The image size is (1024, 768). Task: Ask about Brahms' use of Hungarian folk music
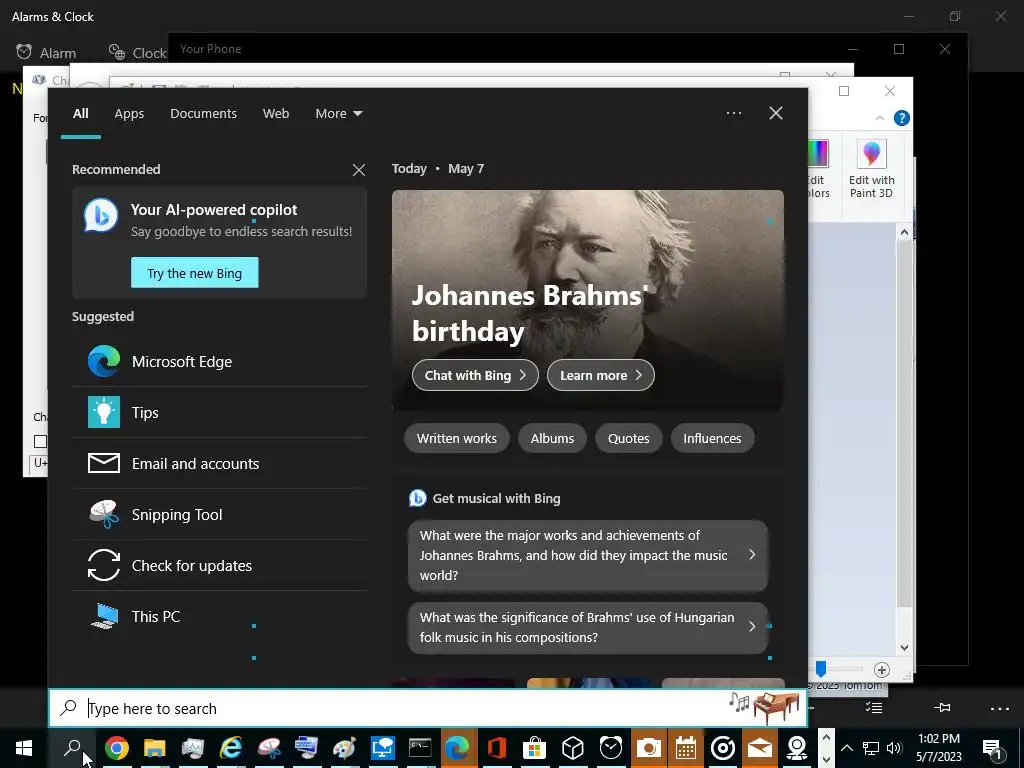click(588, 628)
